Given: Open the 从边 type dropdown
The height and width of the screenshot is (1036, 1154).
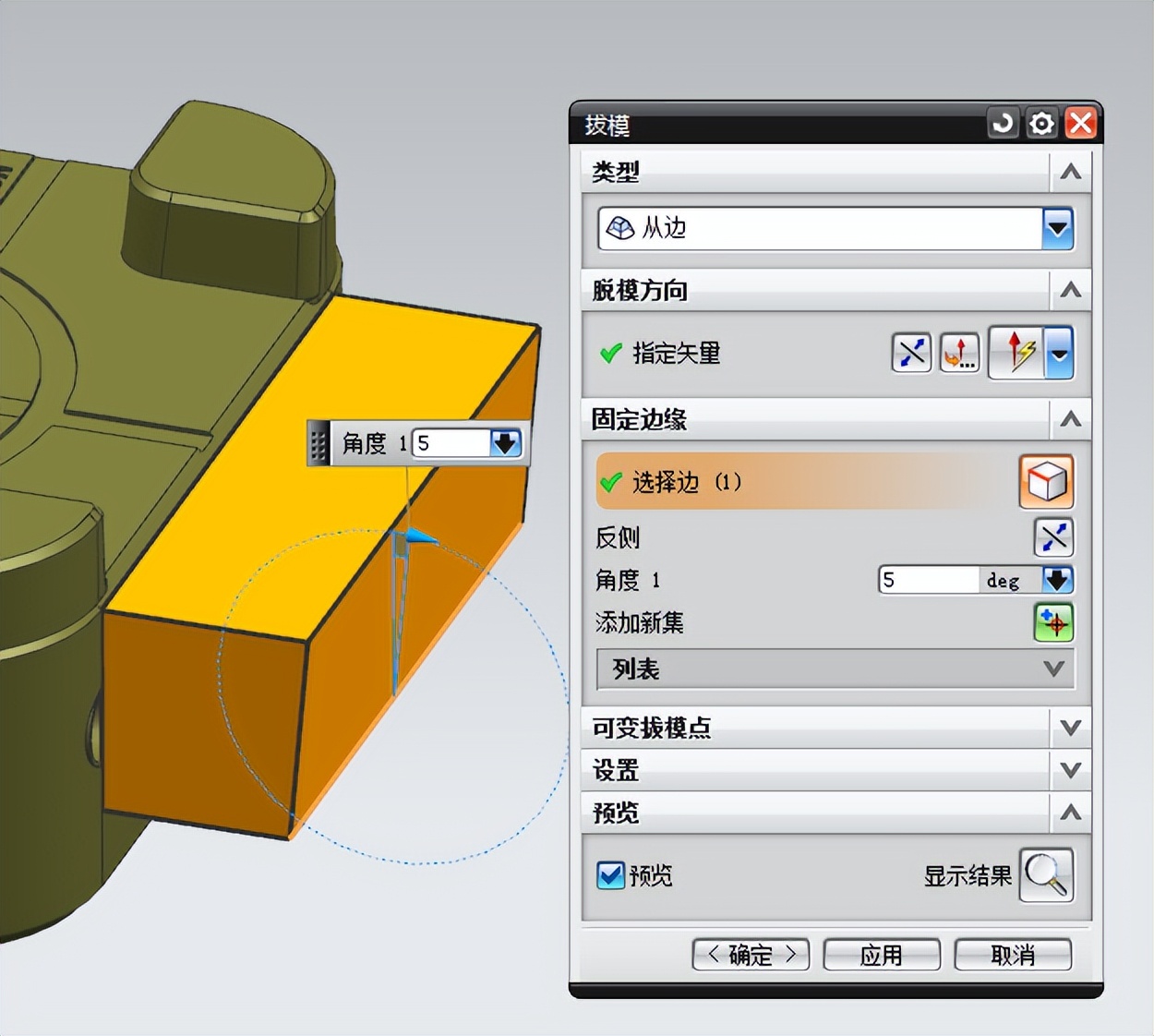Looking at the screenshot, I should point(1056,229).
